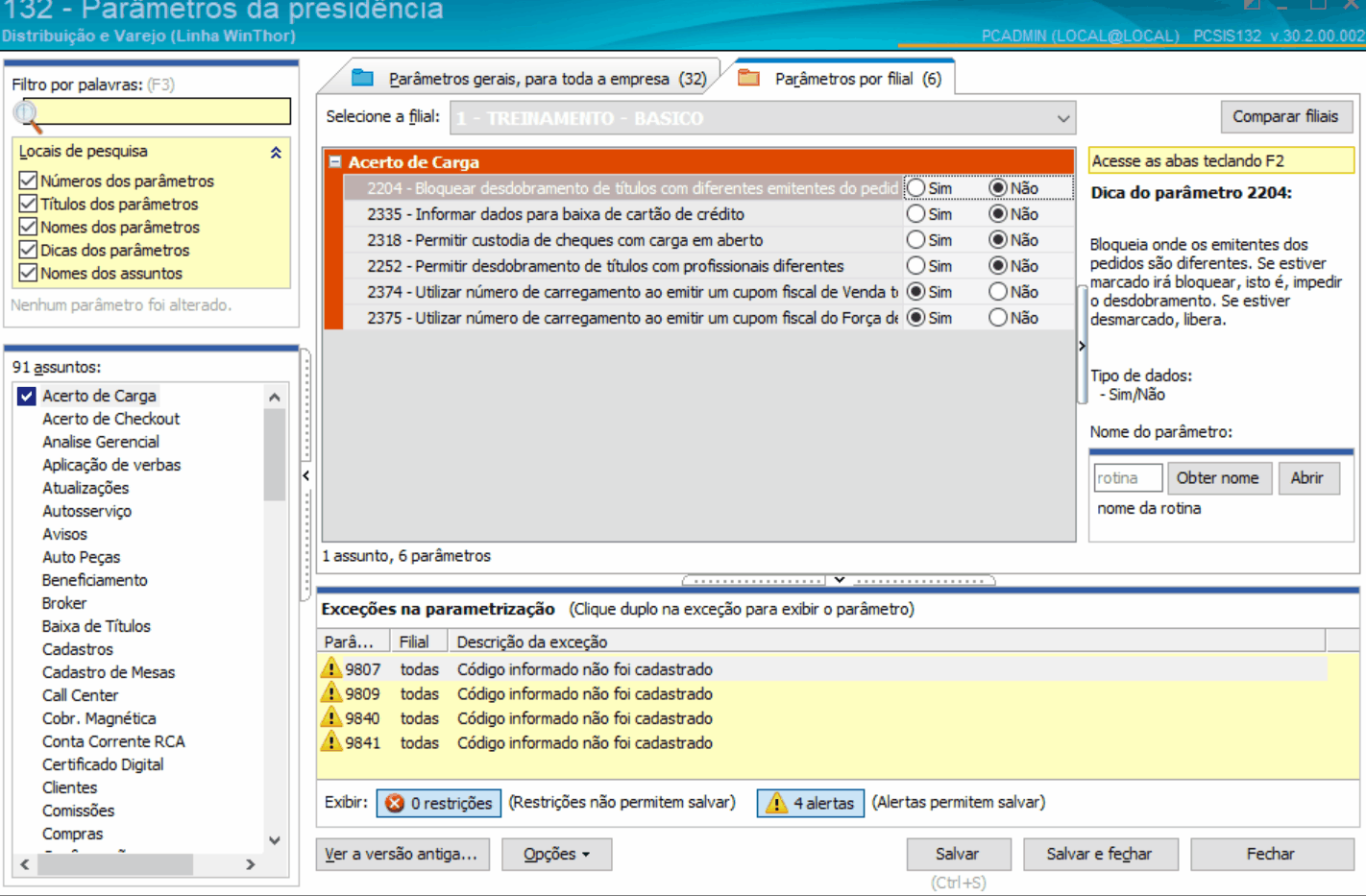Uncheck Nomes dos assuntos checkbox

click(x=28, y=273)
